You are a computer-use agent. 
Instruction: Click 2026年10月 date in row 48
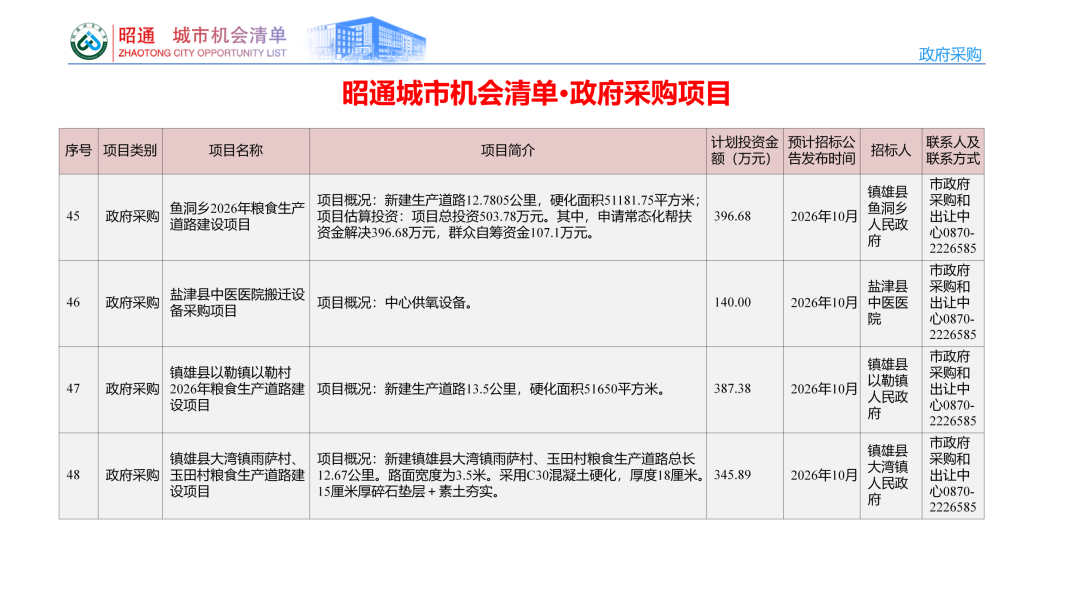[824, 475]
